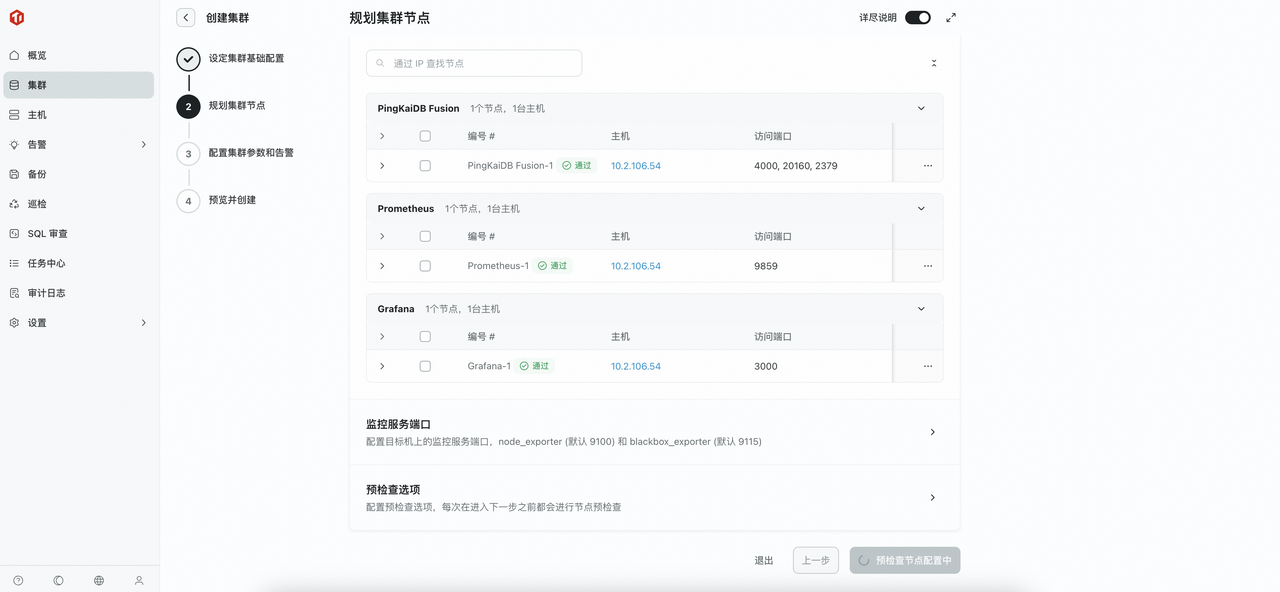Screen dimensions: 1280x592
Task: Expand the 监控服务端口 section
Action: click(x=932, y=432)
